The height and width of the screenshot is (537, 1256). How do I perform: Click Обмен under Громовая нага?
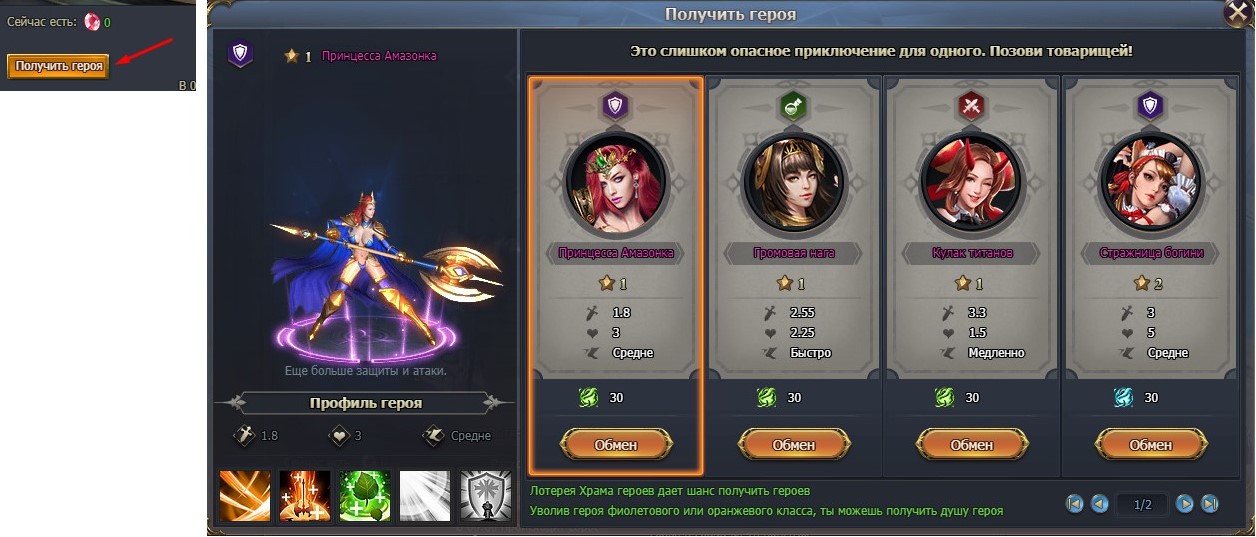794,444
